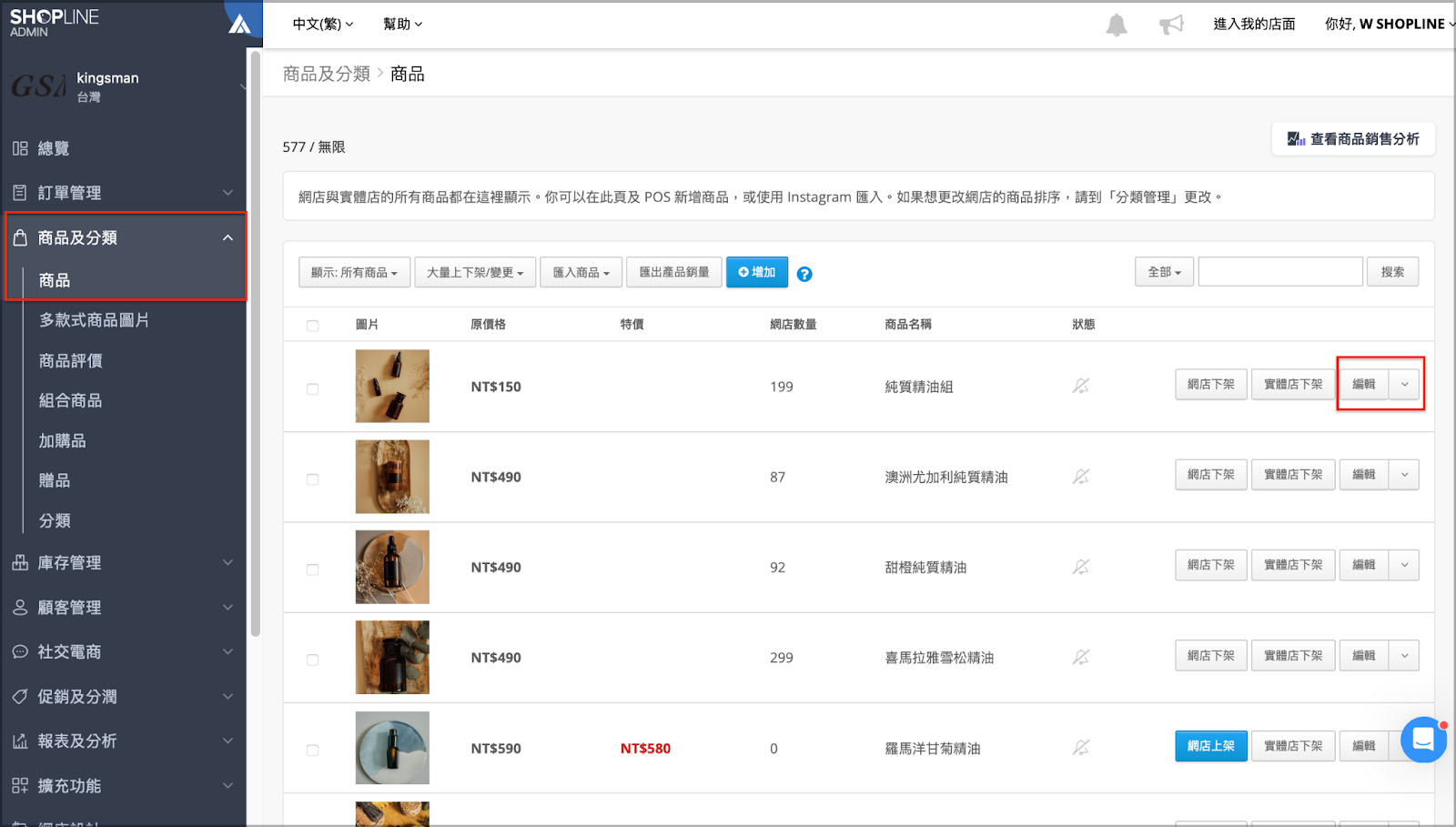This screenshot has width=1456, height=827.
Task: Expand the 訂單管理 chevron in sidebar
Action: tap(227, 193)
